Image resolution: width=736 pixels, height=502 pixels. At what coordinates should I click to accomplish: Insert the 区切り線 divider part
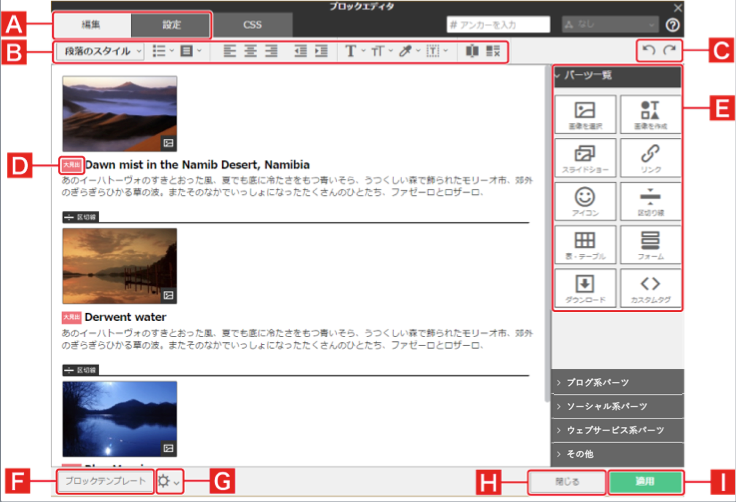(651, 201)
